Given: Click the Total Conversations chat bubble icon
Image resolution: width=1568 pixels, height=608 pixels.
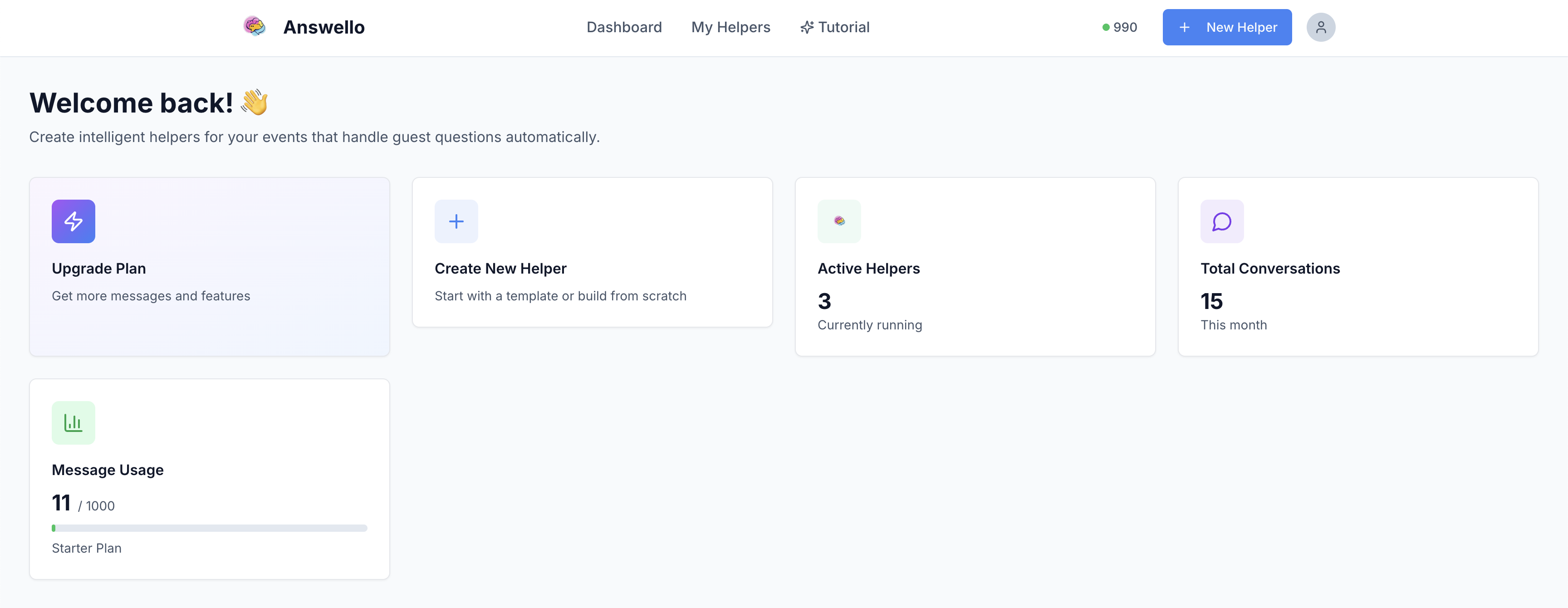Looking at the screenshot, I should [x=1221, y=221].
